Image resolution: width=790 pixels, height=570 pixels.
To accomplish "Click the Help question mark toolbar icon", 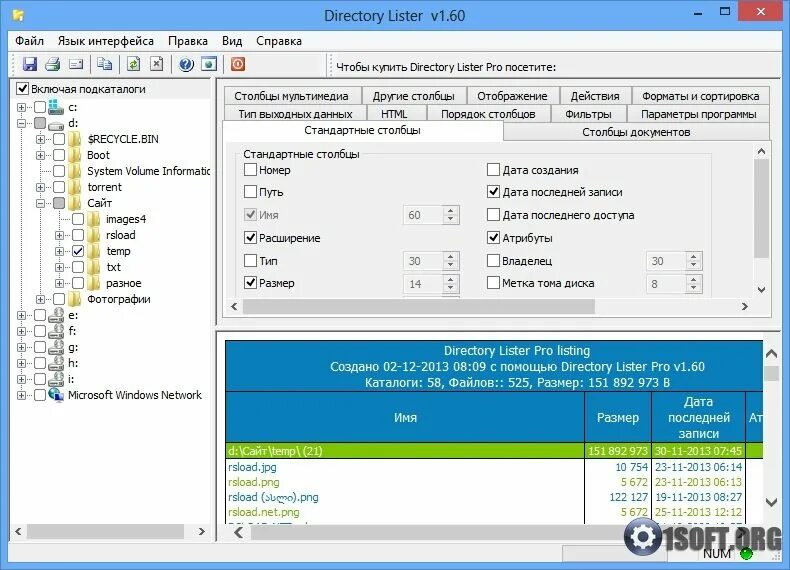I will pos(186,64).
